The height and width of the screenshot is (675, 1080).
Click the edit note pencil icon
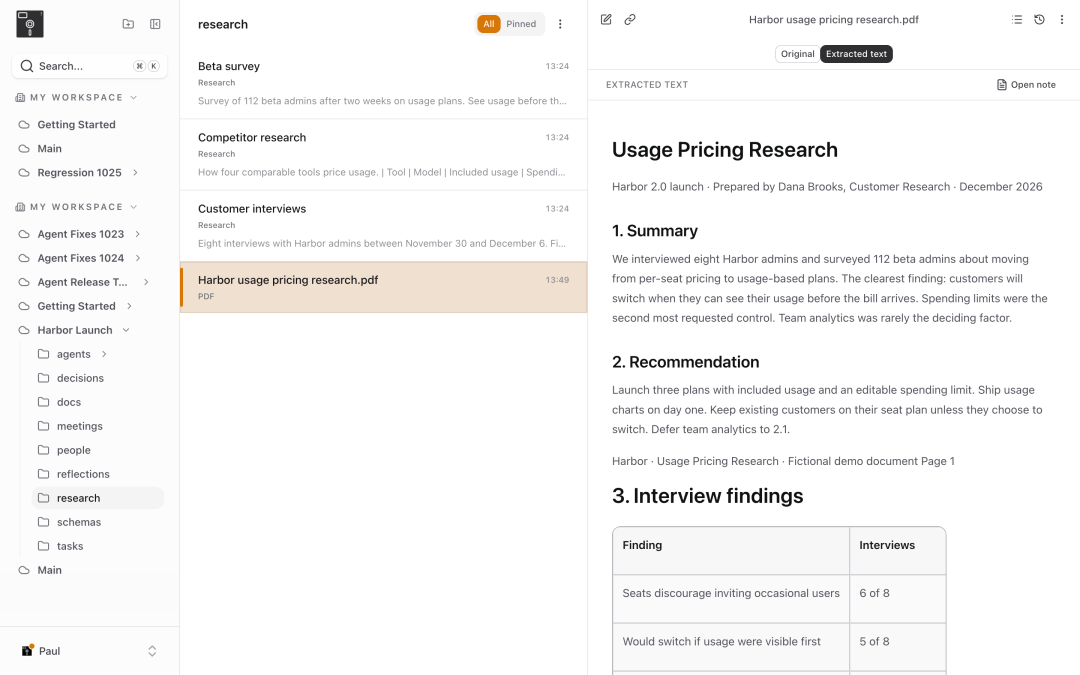pos(606,19)
